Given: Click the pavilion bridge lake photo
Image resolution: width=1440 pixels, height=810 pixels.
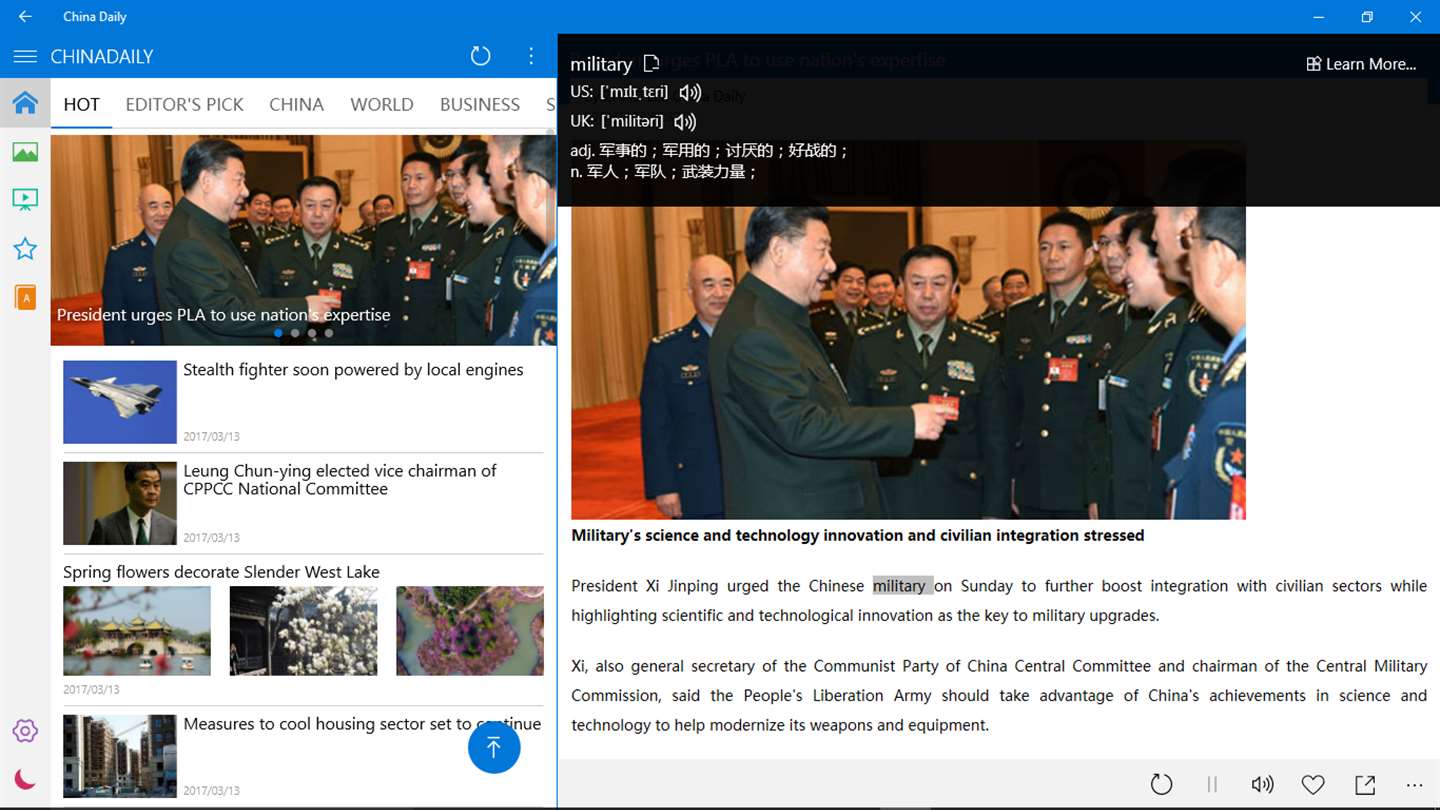Looking at the screenshot, I should pos(137,631).
